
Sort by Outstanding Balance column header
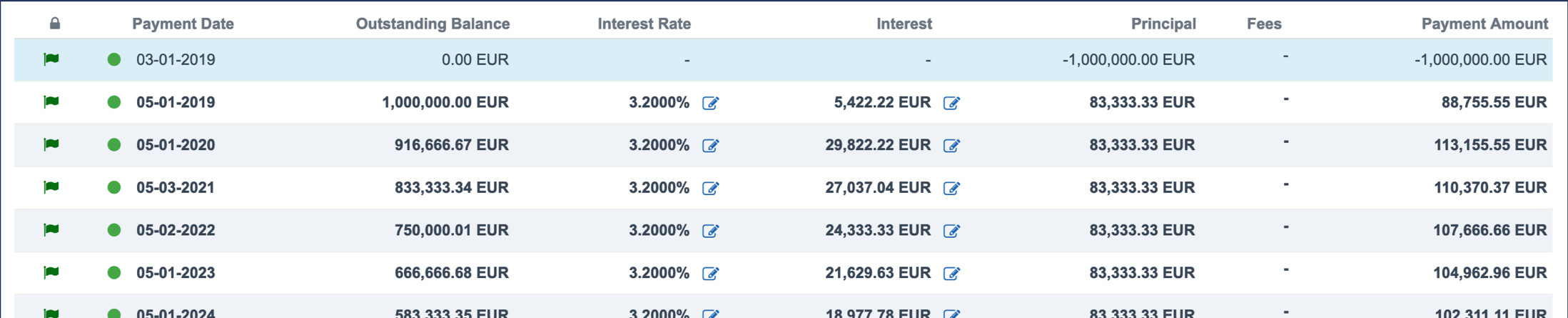coord(433,24)
